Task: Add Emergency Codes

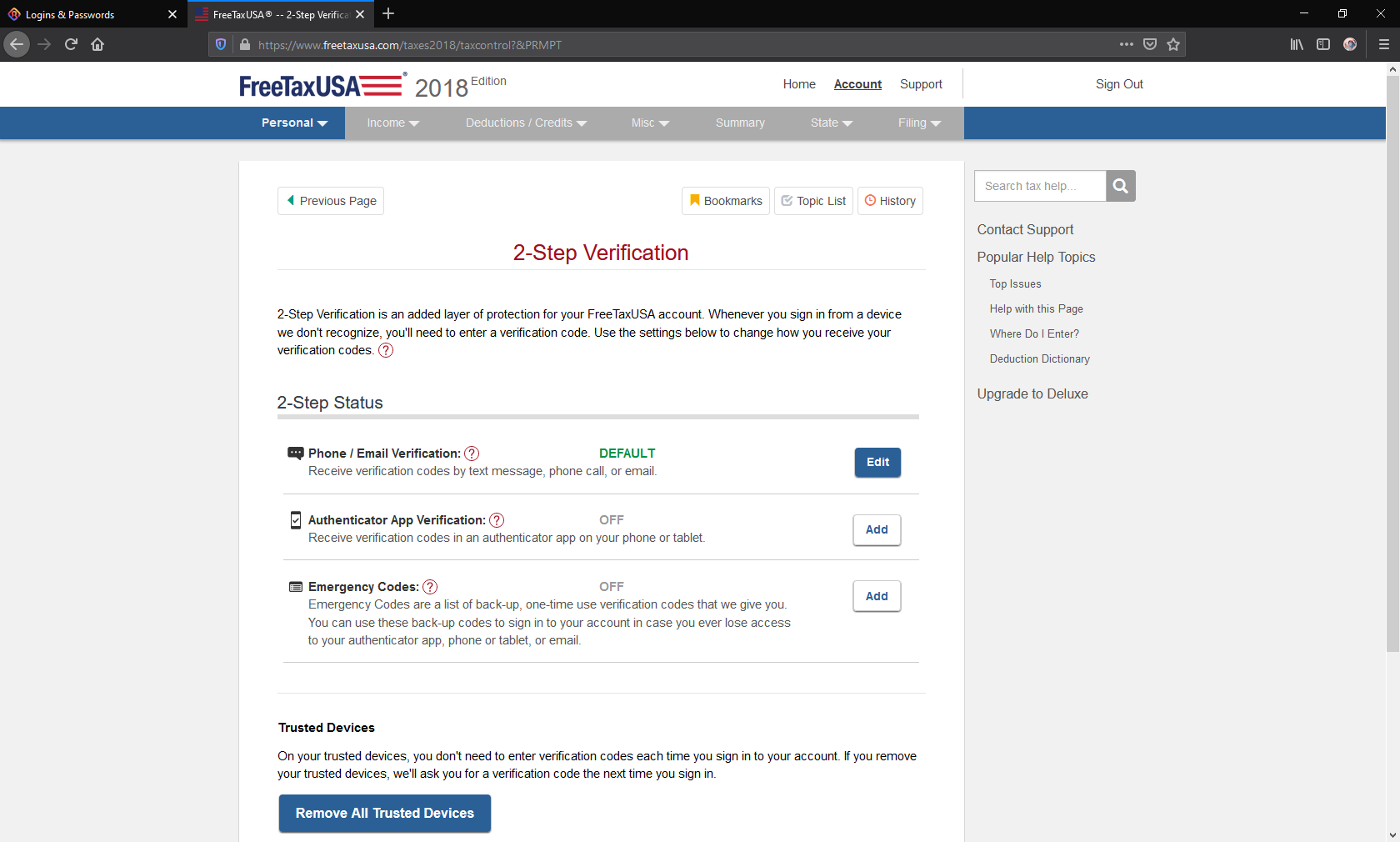Action: click(x=877, y=596)
